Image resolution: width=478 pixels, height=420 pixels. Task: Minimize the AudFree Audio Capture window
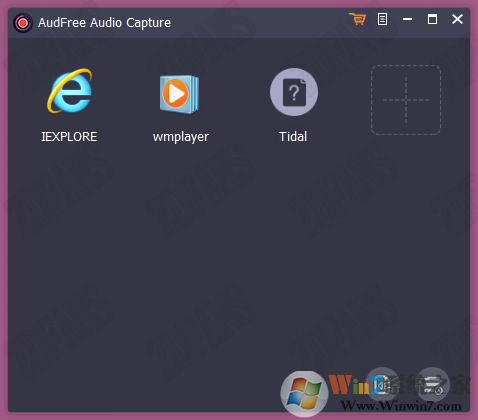click(x=407, y=19)
